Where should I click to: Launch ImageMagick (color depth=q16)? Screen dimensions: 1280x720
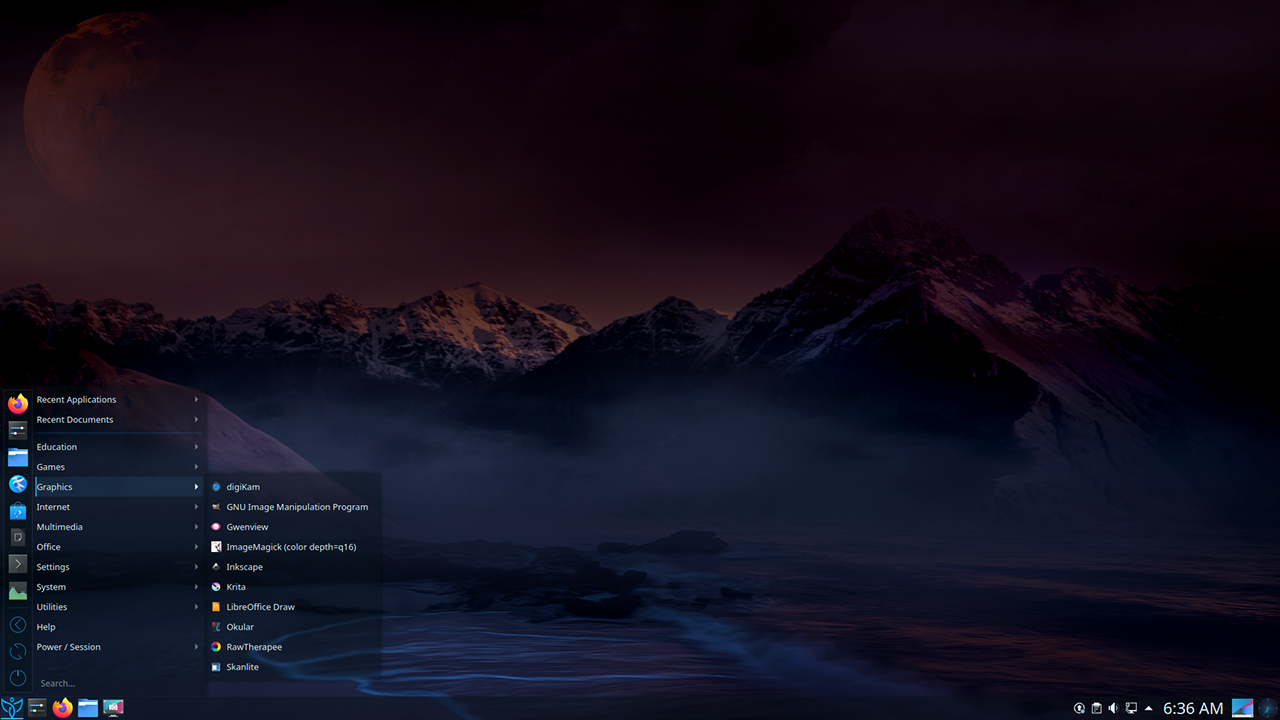click(x=294, y=547)
